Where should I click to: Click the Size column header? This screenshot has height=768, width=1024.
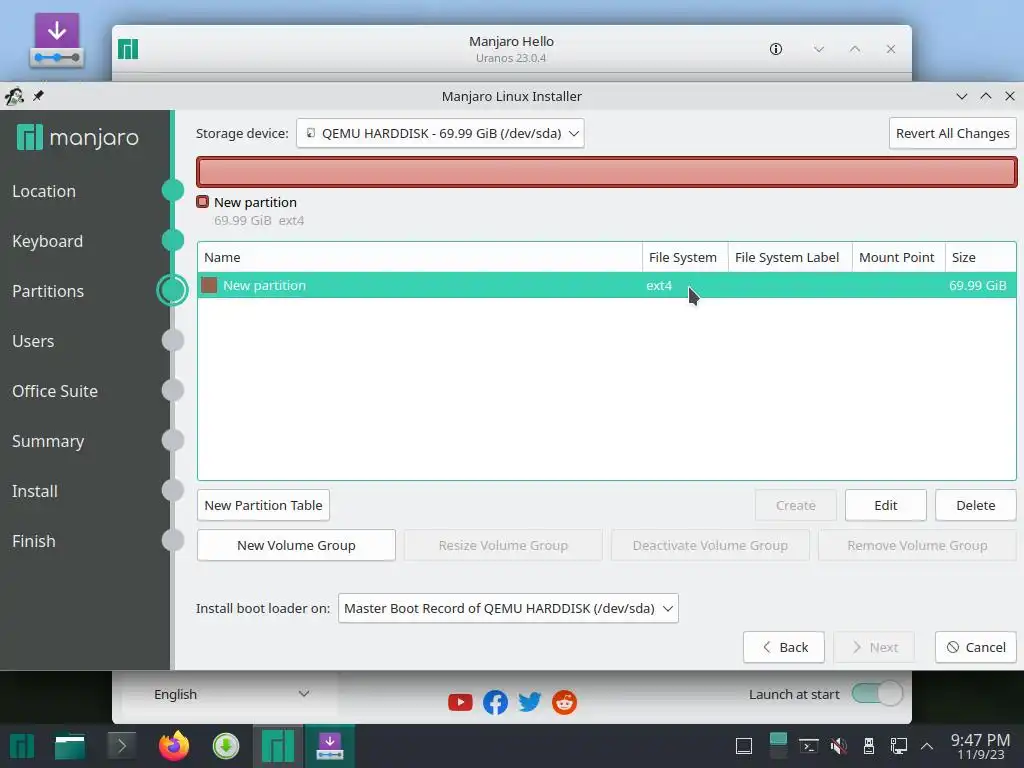point(980,257)
